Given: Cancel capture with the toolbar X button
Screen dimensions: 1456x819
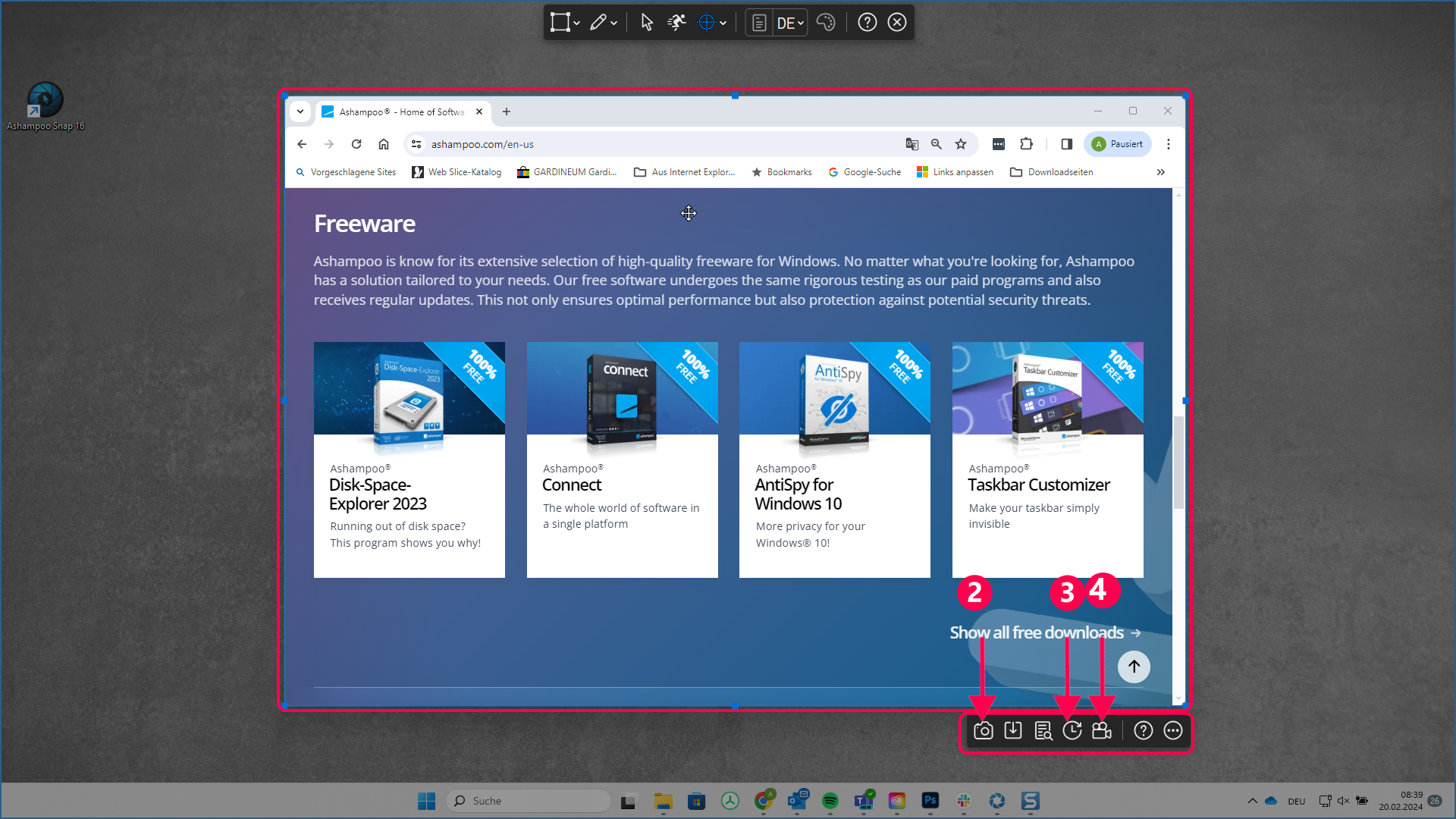Looking at the screenshot, I should pos(897,23).
